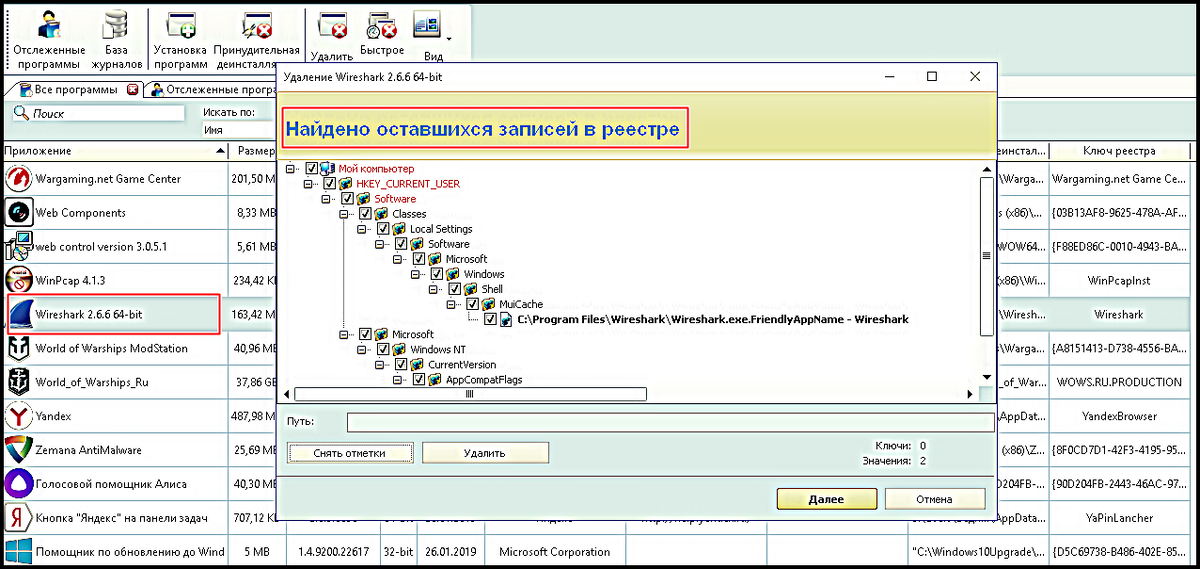Select the Zemana AntiMalware shield icon
The image size is (1200, 569).
pos(18,450)
